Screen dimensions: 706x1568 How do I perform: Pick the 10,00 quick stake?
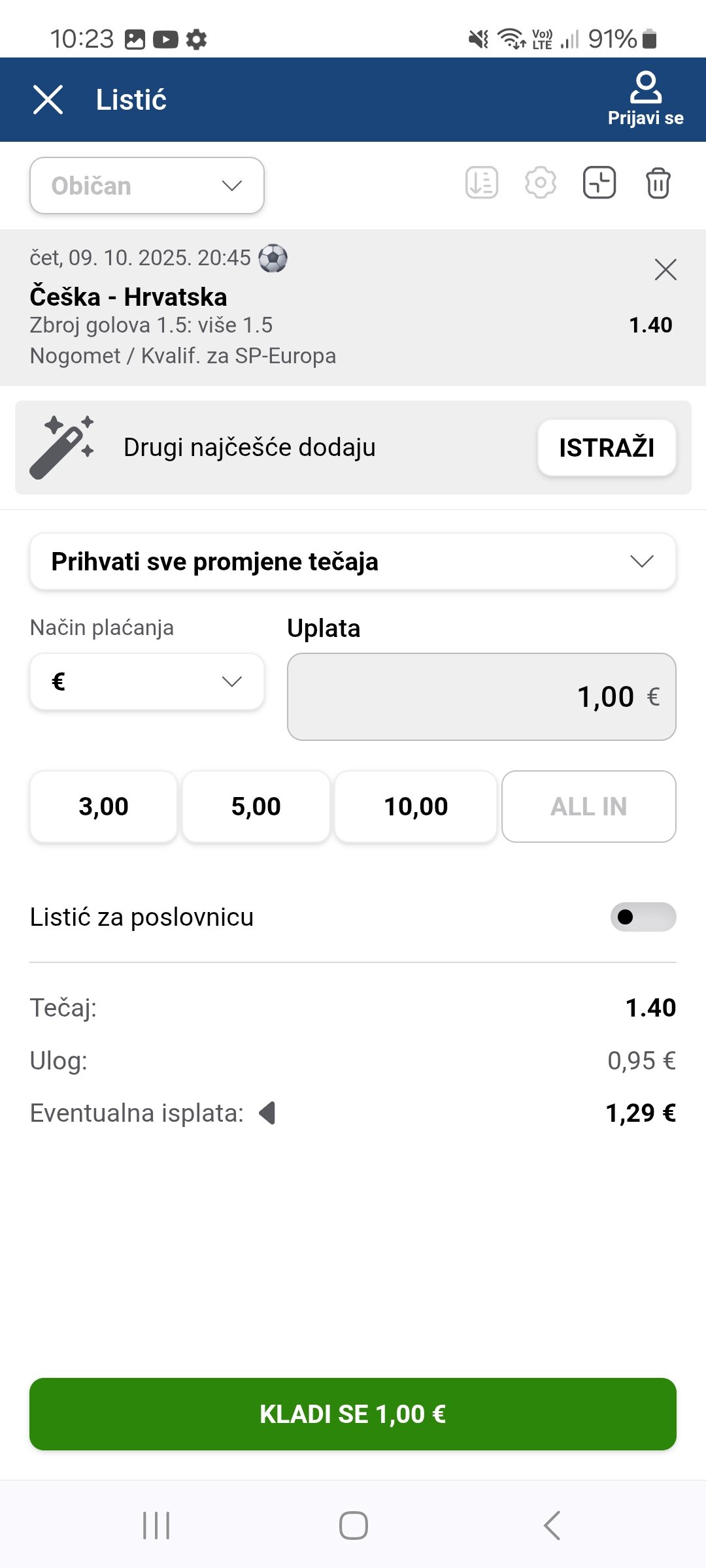point(416,807)
